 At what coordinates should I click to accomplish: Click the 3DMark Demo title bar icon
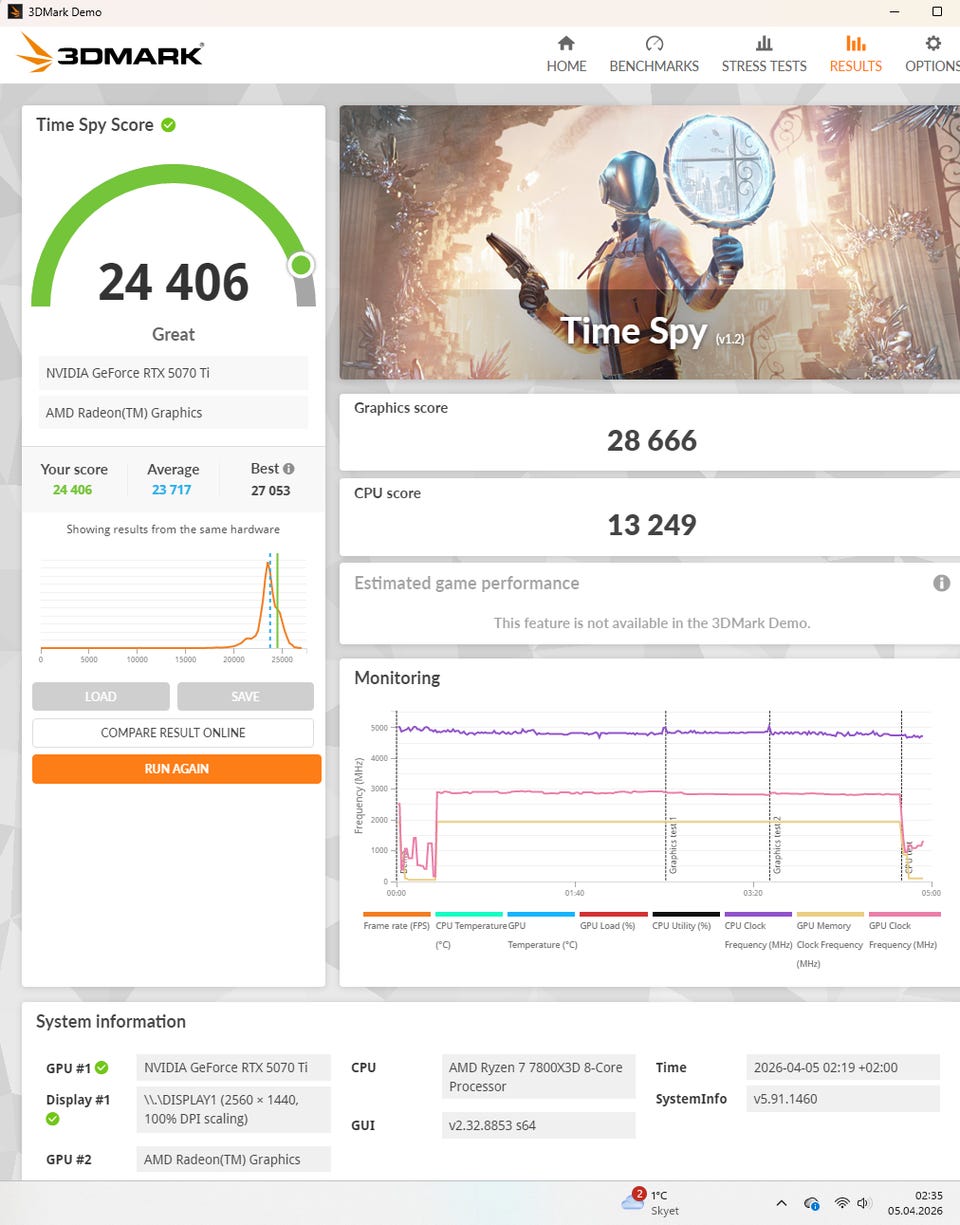click(14, 12)
